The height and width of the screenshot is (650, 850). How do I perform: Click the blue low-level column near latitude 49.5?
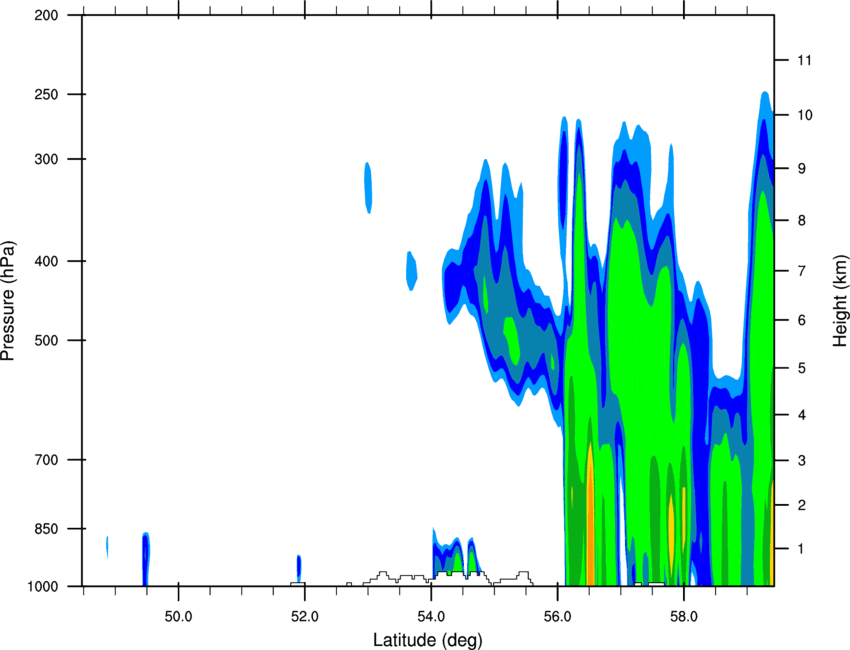tap(146, 559)
